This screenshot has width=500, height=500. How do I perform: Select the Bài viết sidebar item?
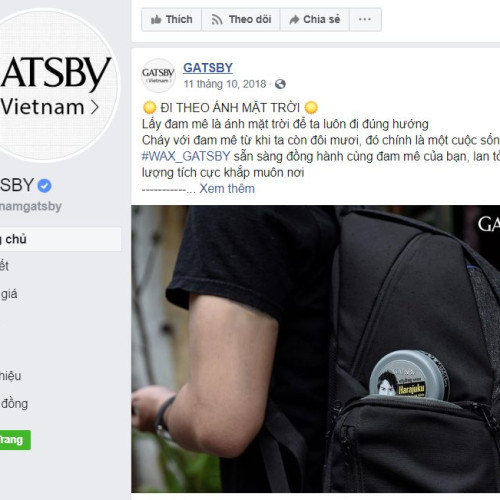point(4,266)
